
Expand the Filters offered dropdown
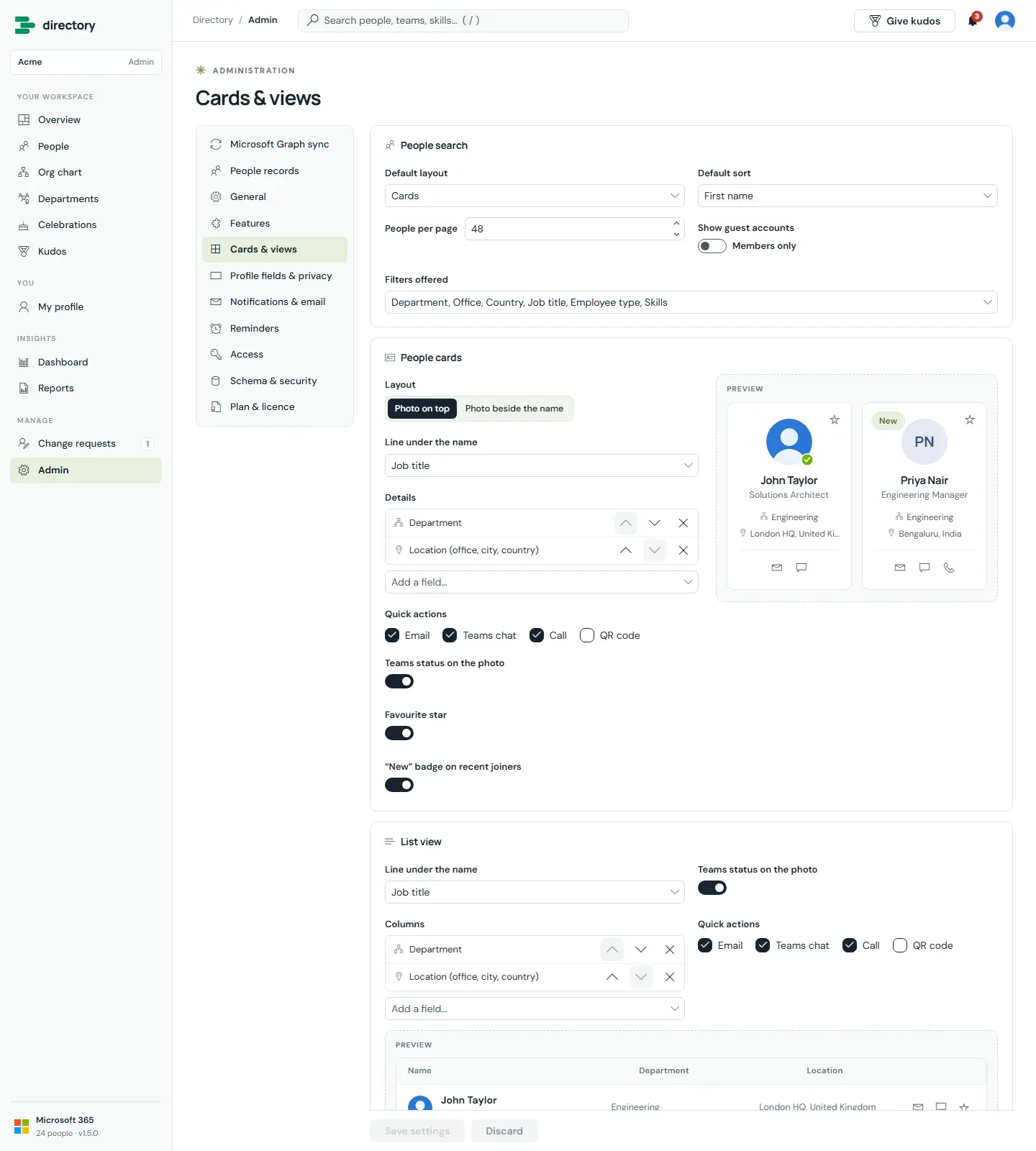(691, 302)
